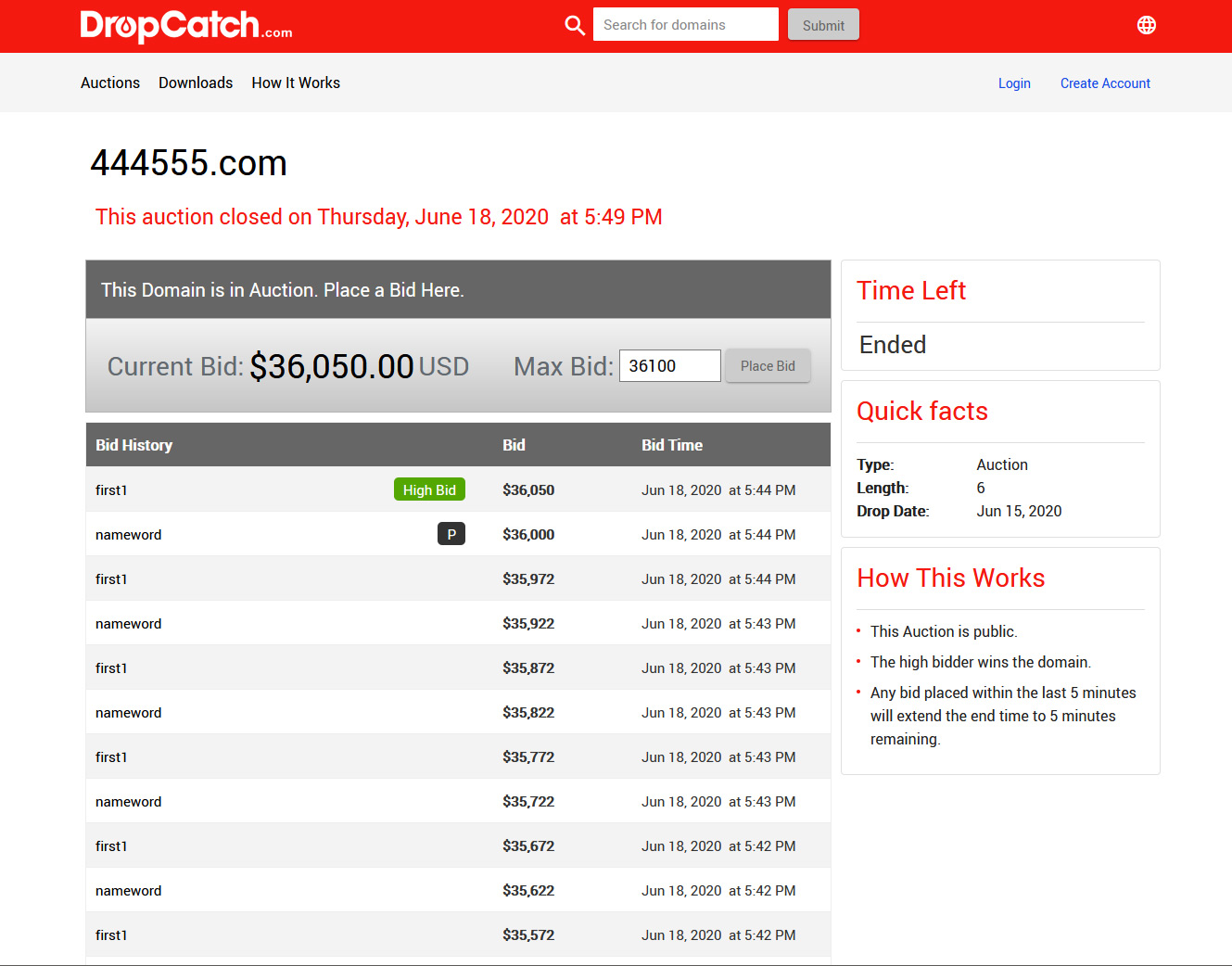This screenshot has height=966, width=1232.
Task: Open the globe language icon
Action: pos(1147,25)
